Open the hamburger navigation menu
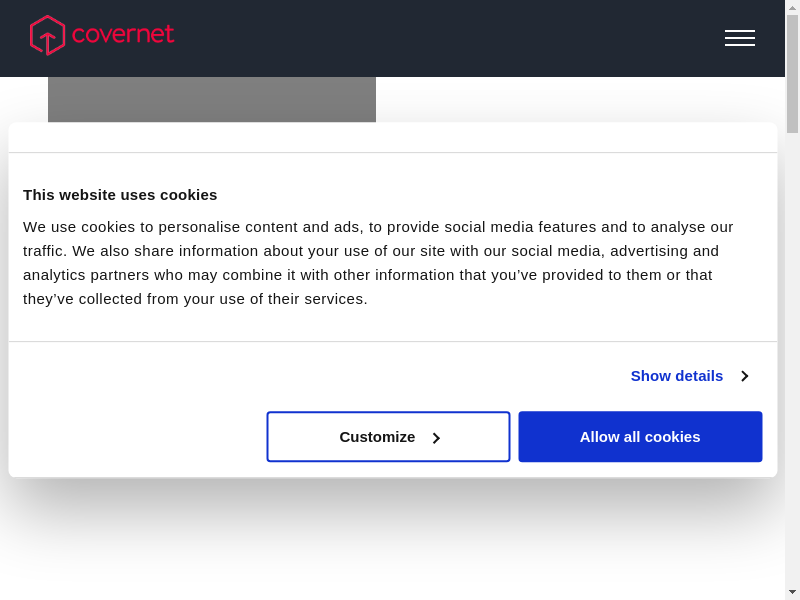Image resolution: width=800 pixels, height=600 pixels. pos(739,38)
